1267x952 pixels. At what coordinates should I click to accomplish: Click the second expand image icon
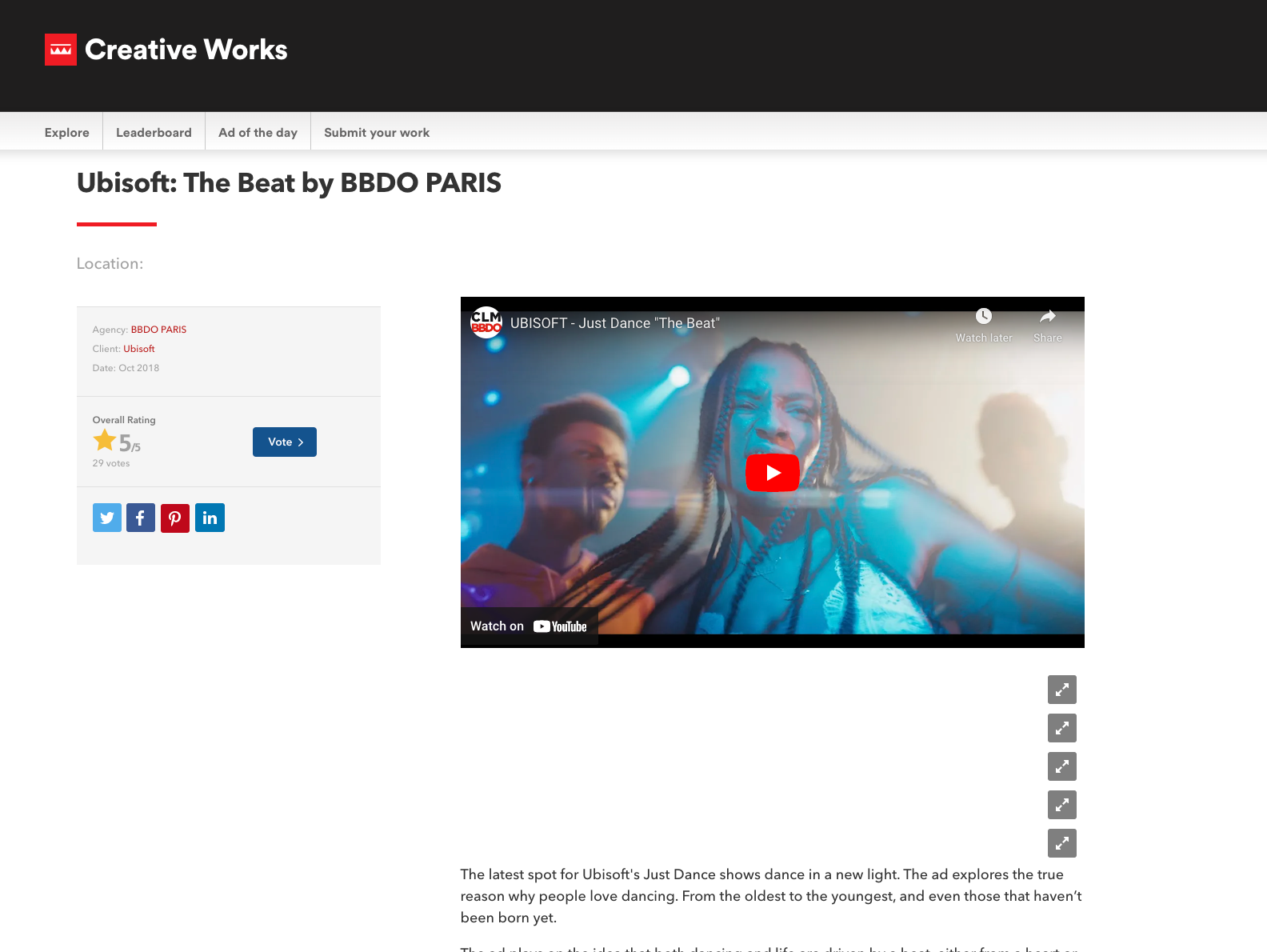click(x=1062, y=728)
